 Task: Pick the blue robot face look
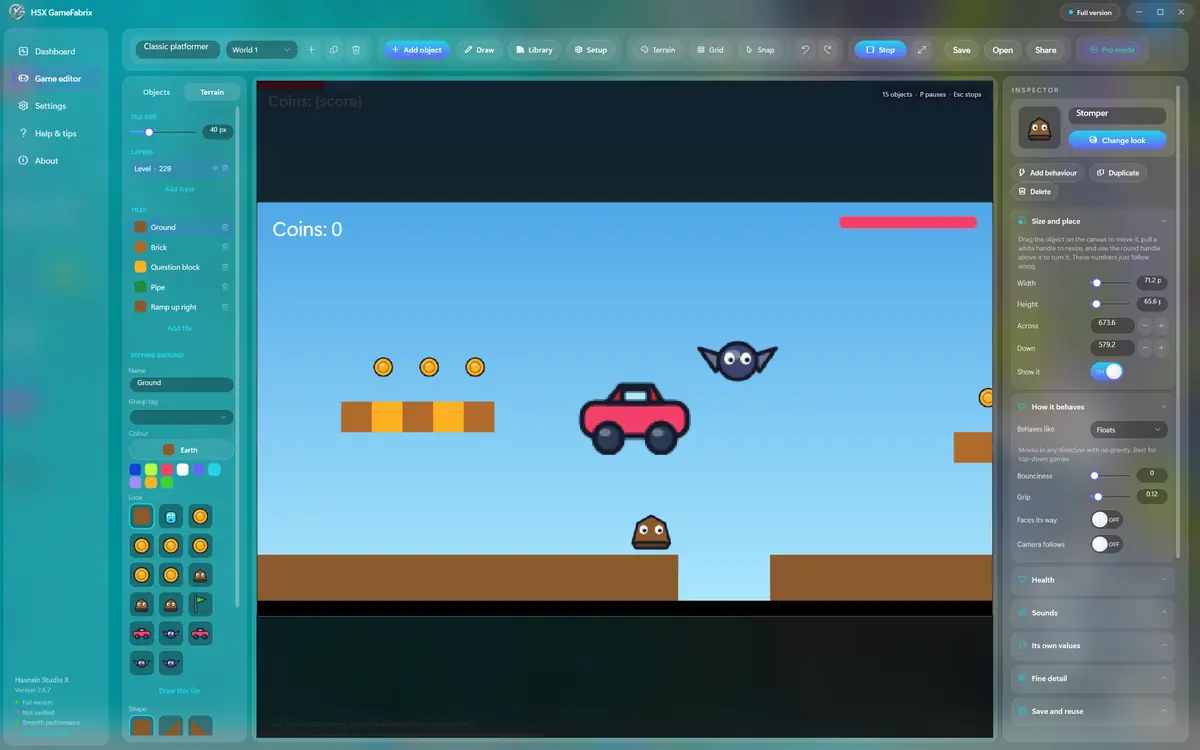pyautogui.click(x=171, y=516)
